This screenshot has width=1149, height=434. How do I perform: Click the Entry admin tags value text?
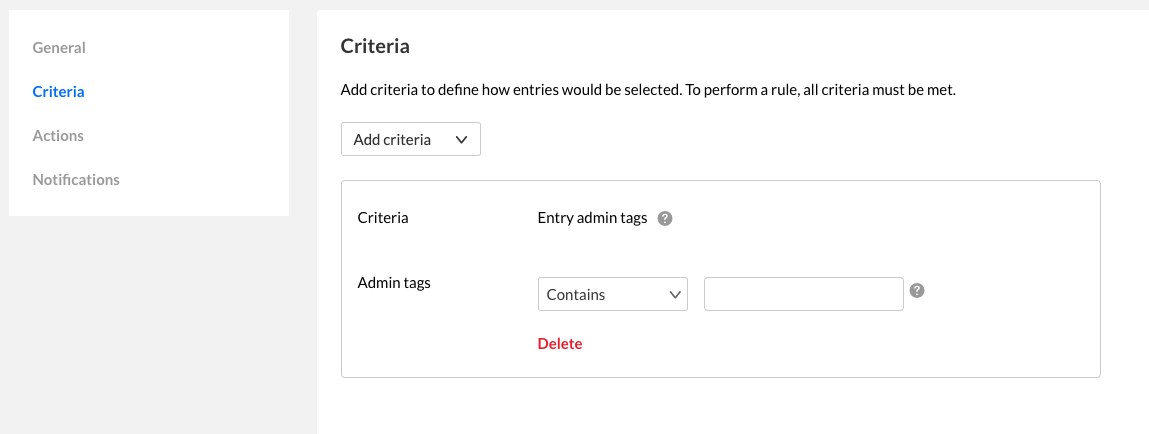click(x=592, y=218)
